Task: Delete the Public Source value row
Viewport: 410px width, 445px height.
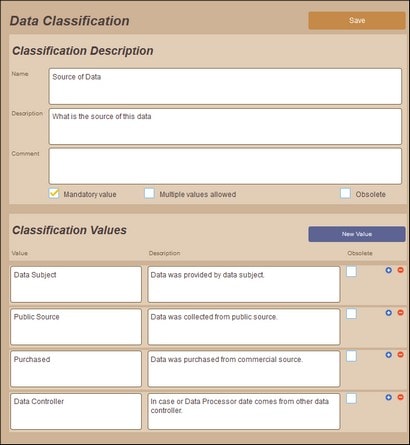Action: click(400, 313)
